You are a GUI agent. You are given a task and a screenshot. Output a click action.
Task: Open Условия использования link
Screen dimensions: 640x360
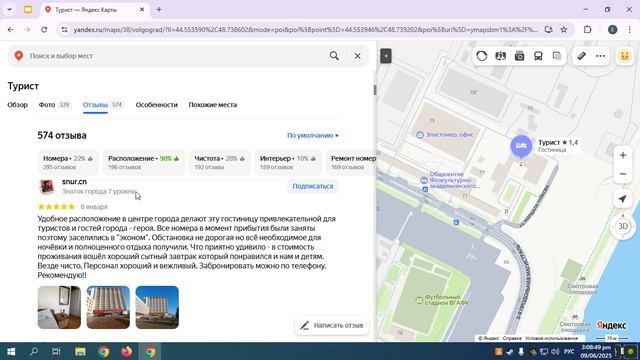pyautogui.click(x=551, y=338)
